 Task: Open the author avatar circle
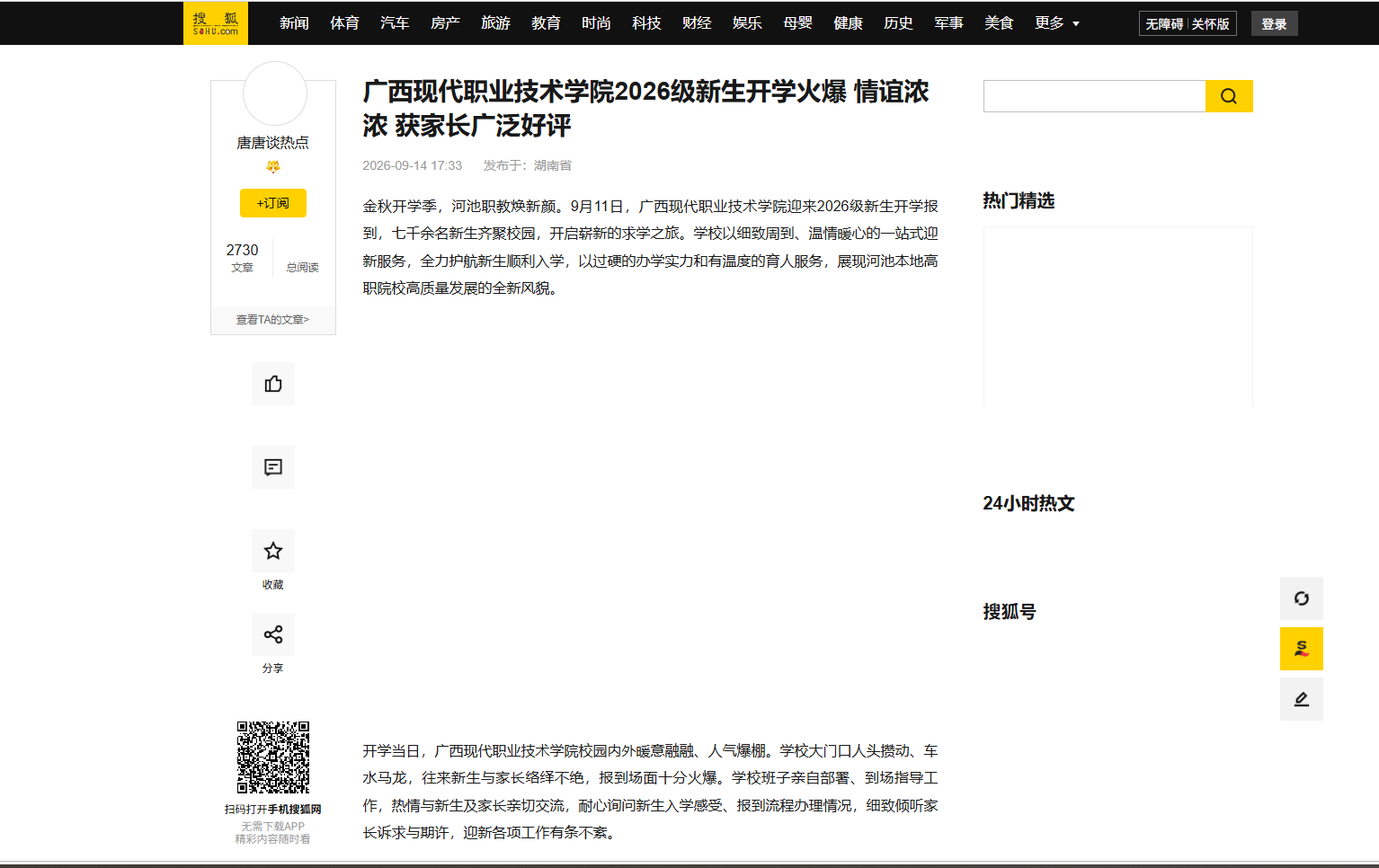tap(275, 93)
